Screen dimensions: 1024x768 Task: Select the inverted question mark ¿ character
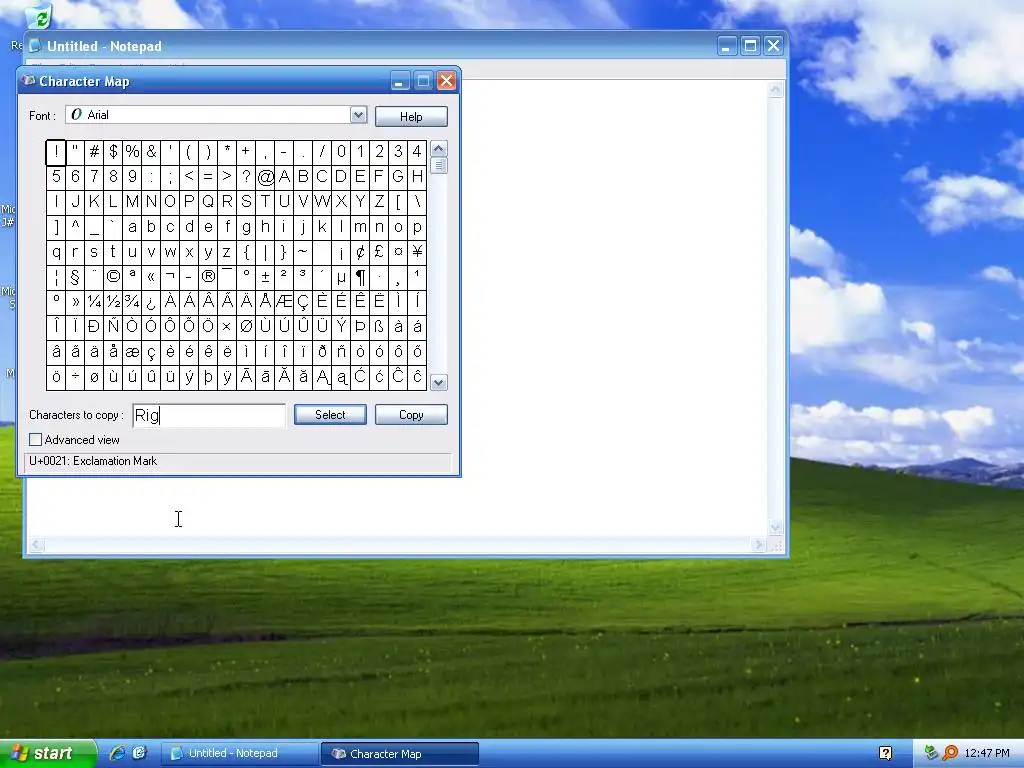click(151, 302)
